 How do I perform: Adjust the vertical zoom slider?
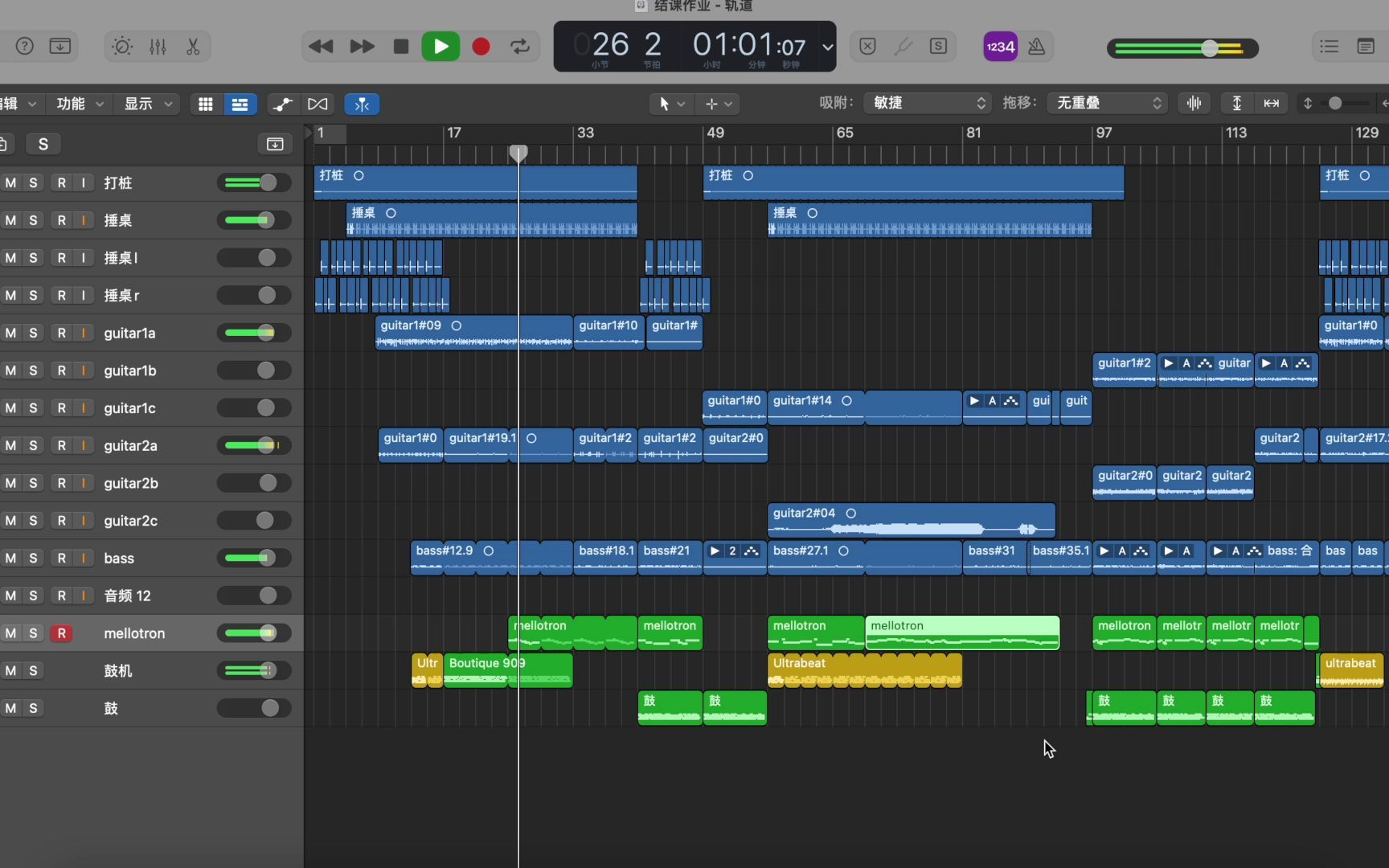coord(1335,103)
